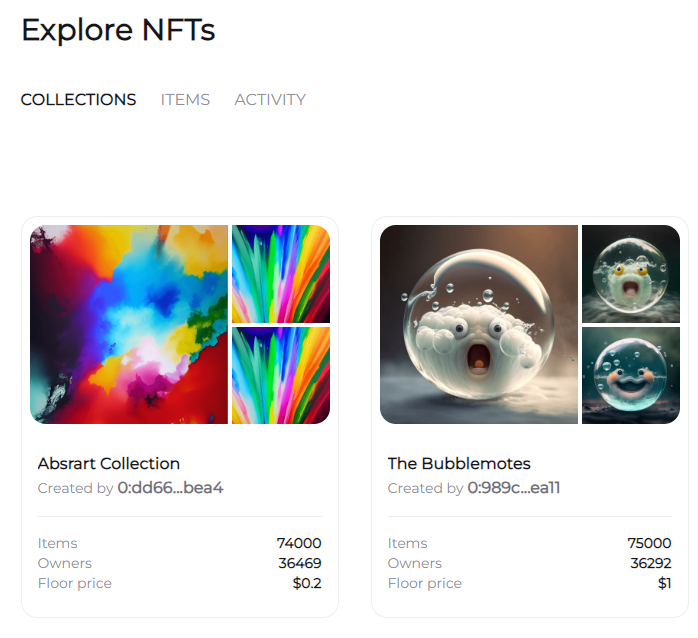Open the Absrart Collection title

click(x=109, y=464)
